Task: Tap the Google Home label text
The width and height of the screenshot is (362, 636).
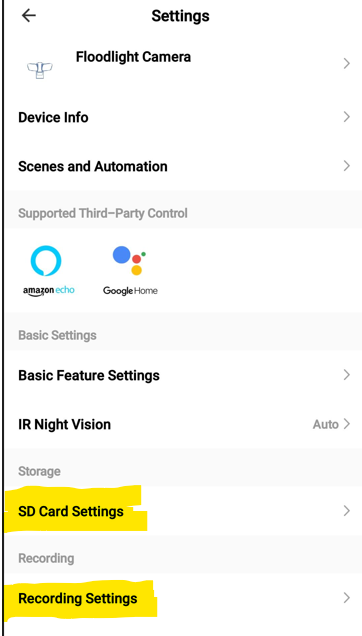Action: coord(130,291)
